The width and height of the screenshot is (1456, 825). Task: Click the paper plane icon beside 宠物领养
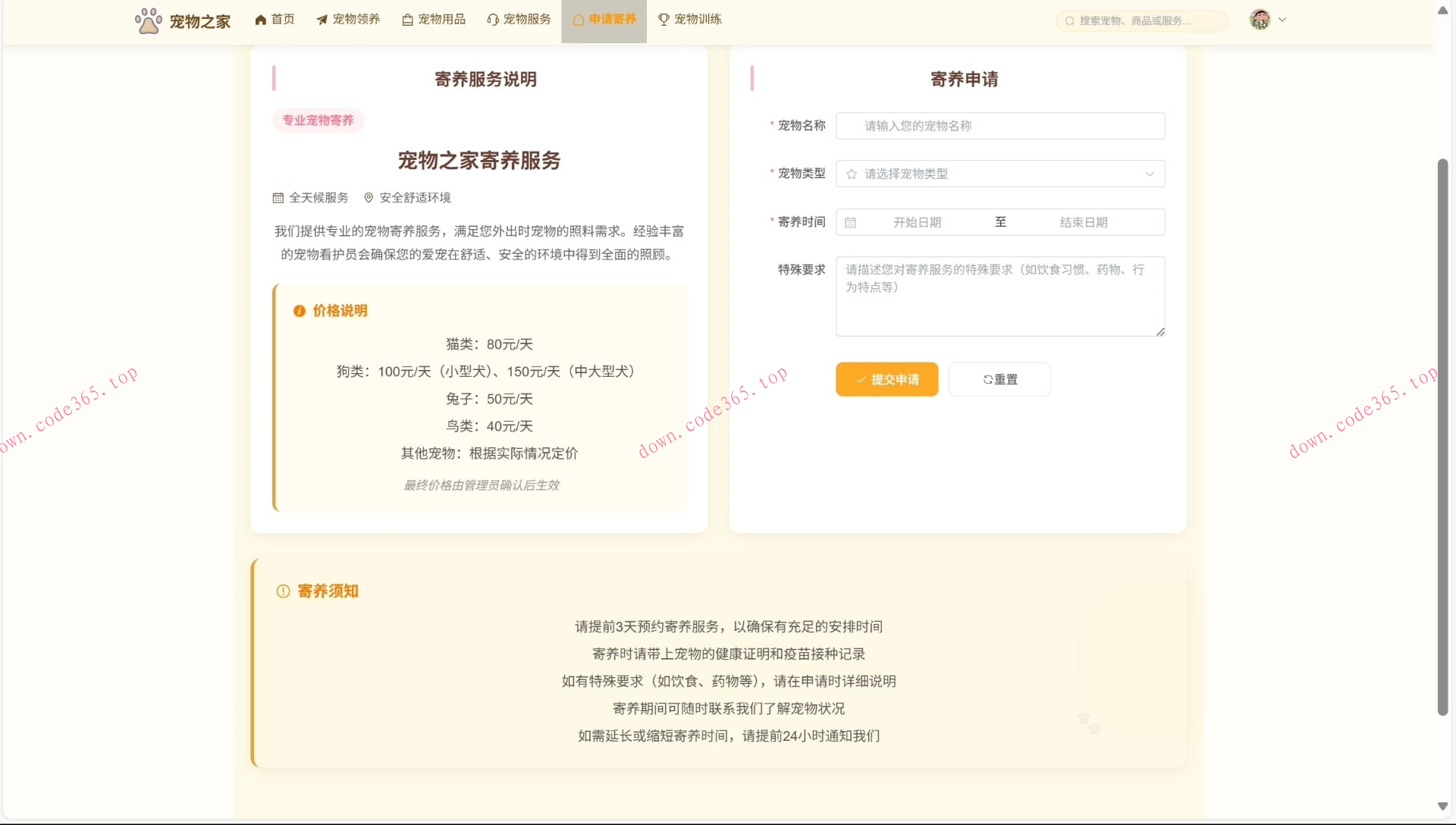click(321, 19)
